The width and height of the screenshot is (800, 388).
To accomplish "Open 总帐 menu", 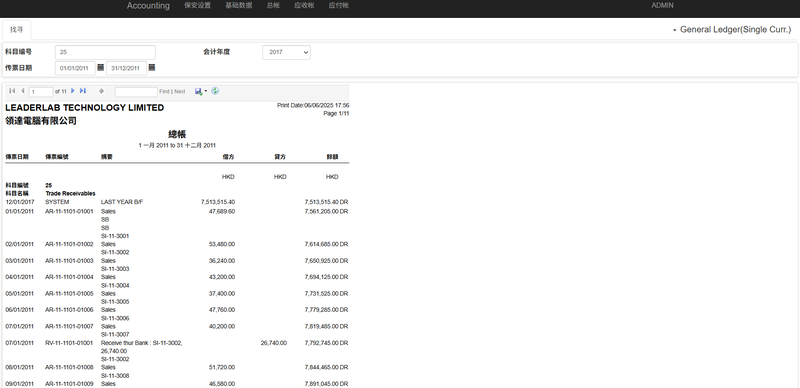I will 273,6.
